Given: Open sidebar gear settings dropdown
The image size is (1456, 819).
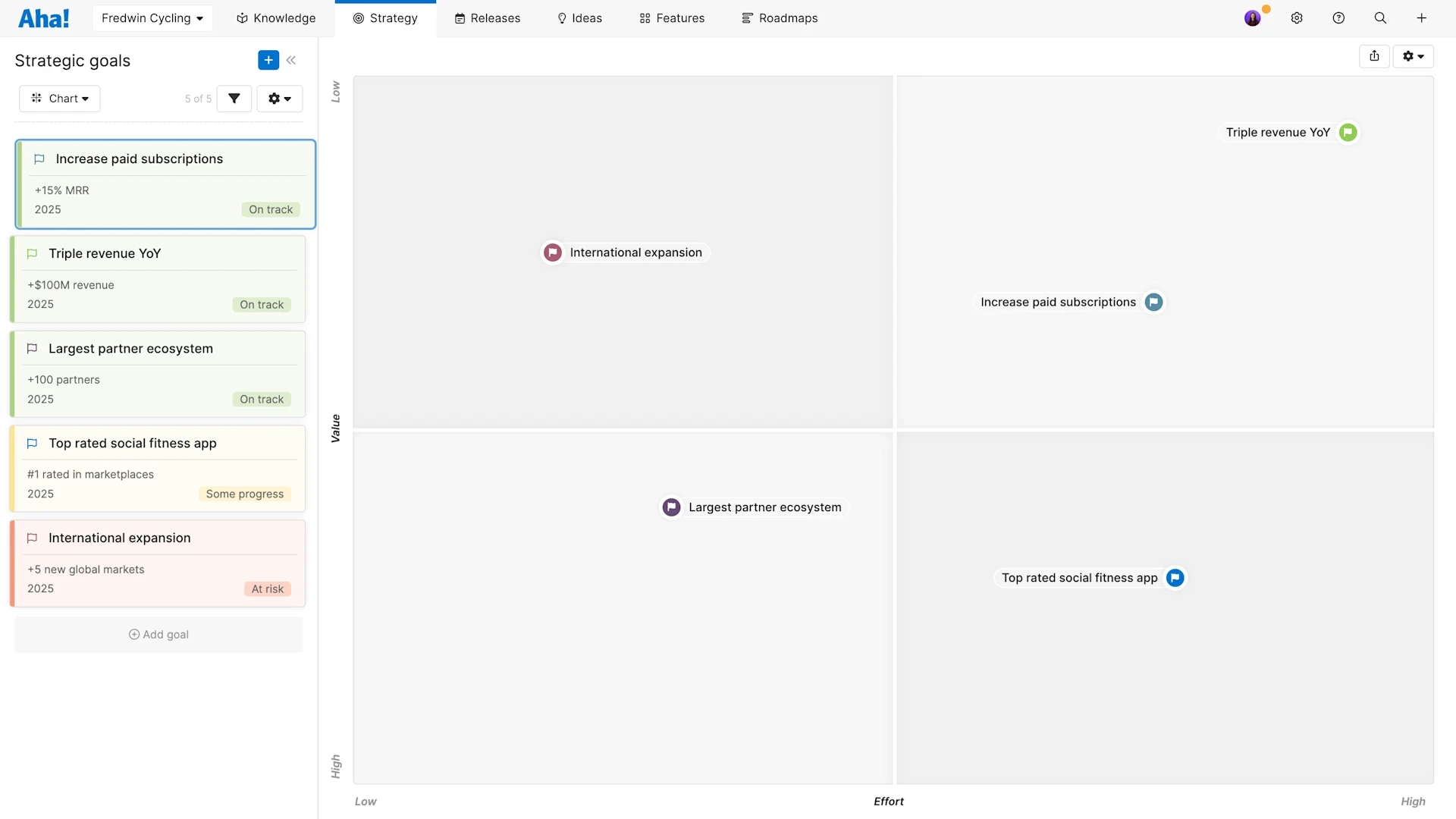Looking at the screenshot, I should (279, 99).
